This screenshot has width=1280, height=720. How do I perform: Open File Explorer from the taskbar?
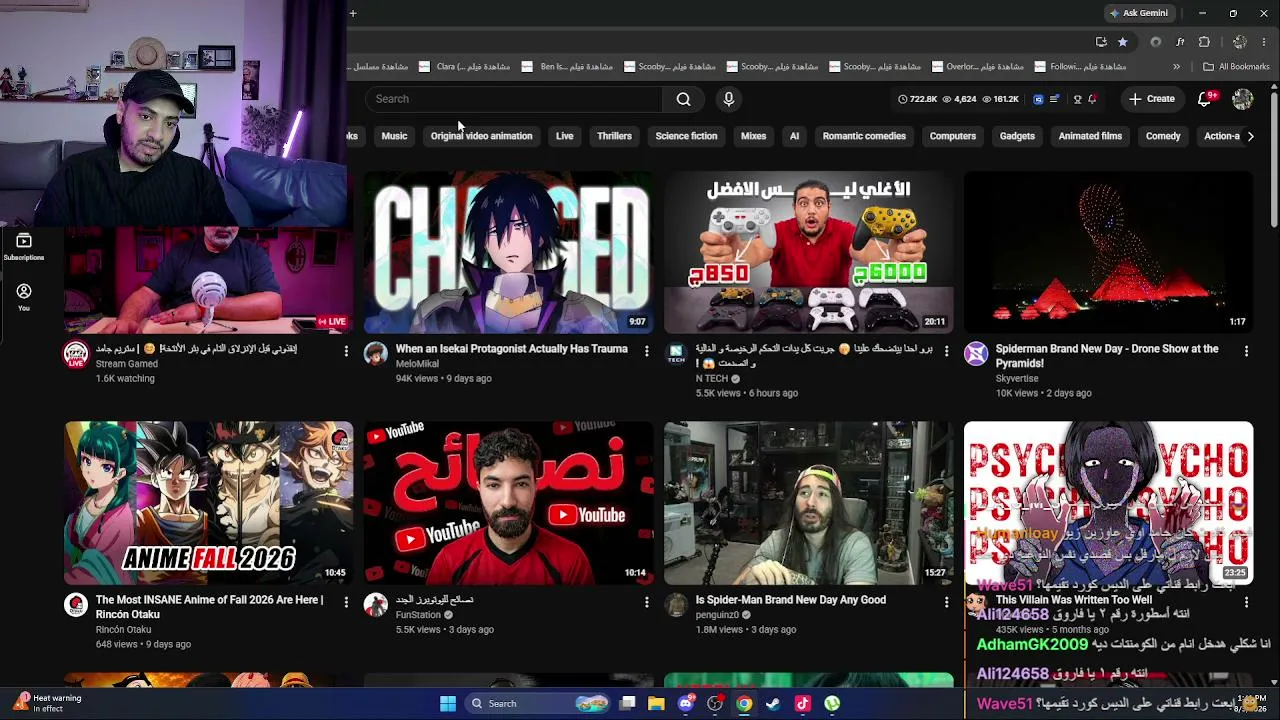(x=656, y=703)
